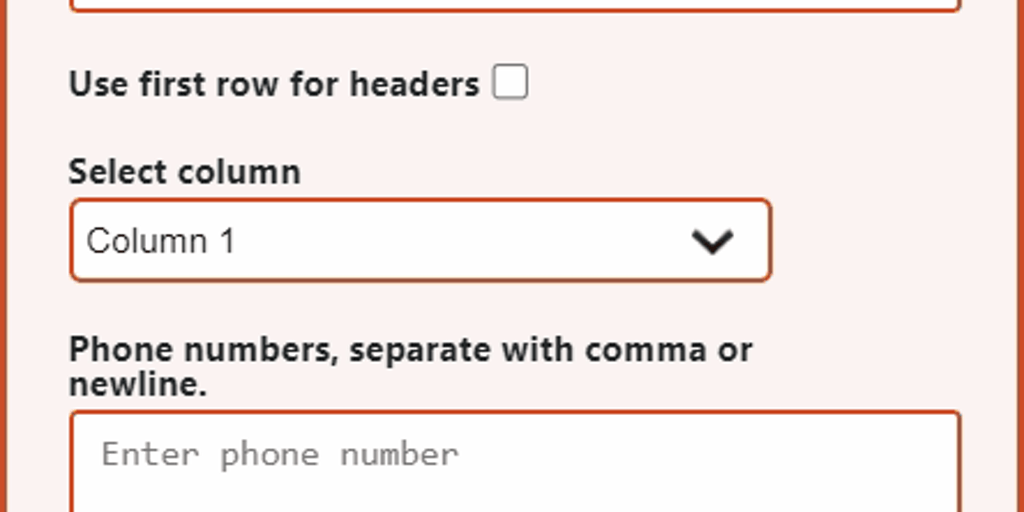Click the chevron arrow in the column dropdown
1024x512 pixels.
pos(713,241)
